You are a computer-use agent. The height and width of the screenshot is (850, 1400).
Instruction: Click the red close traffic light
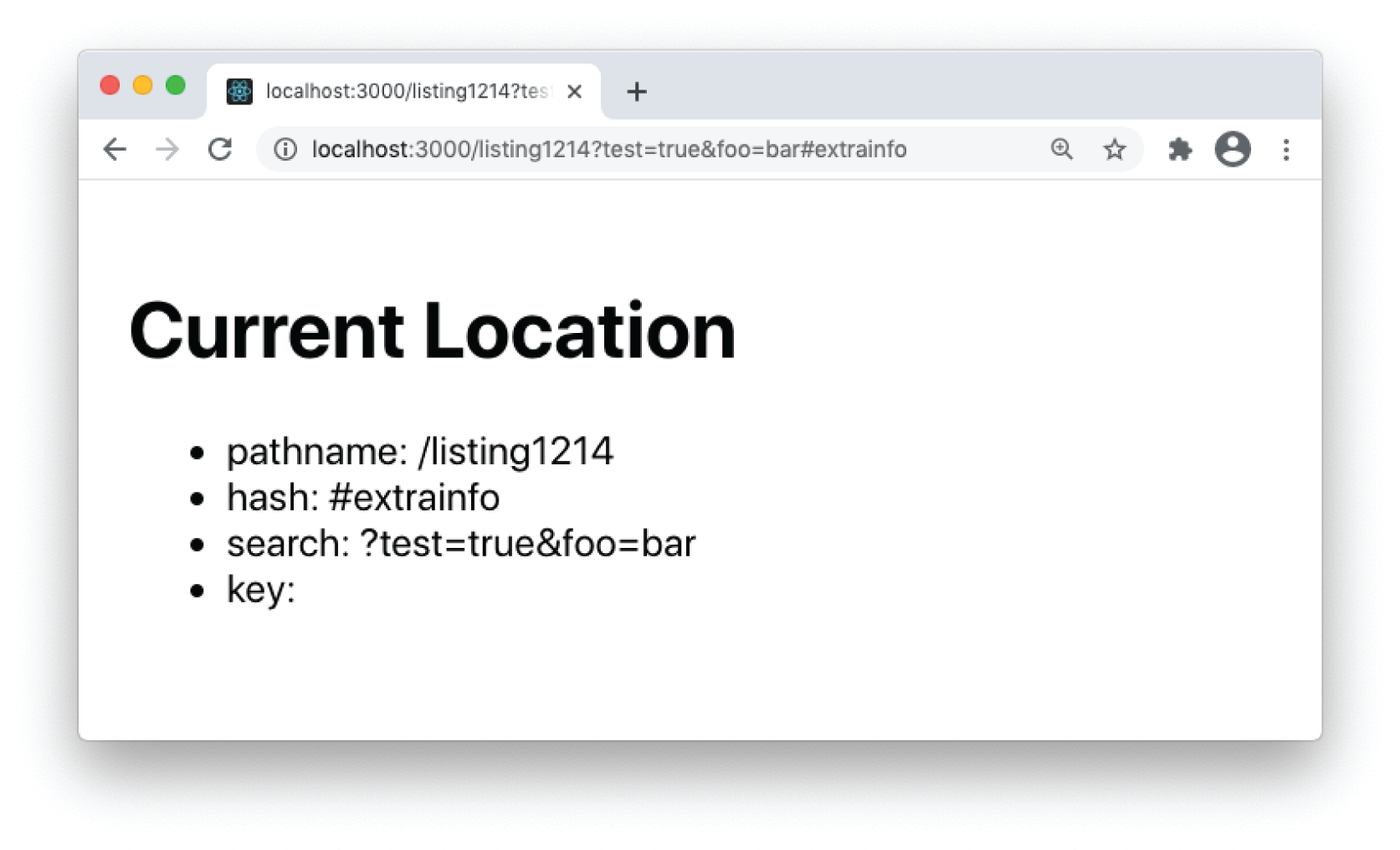[x=110, y=84]
